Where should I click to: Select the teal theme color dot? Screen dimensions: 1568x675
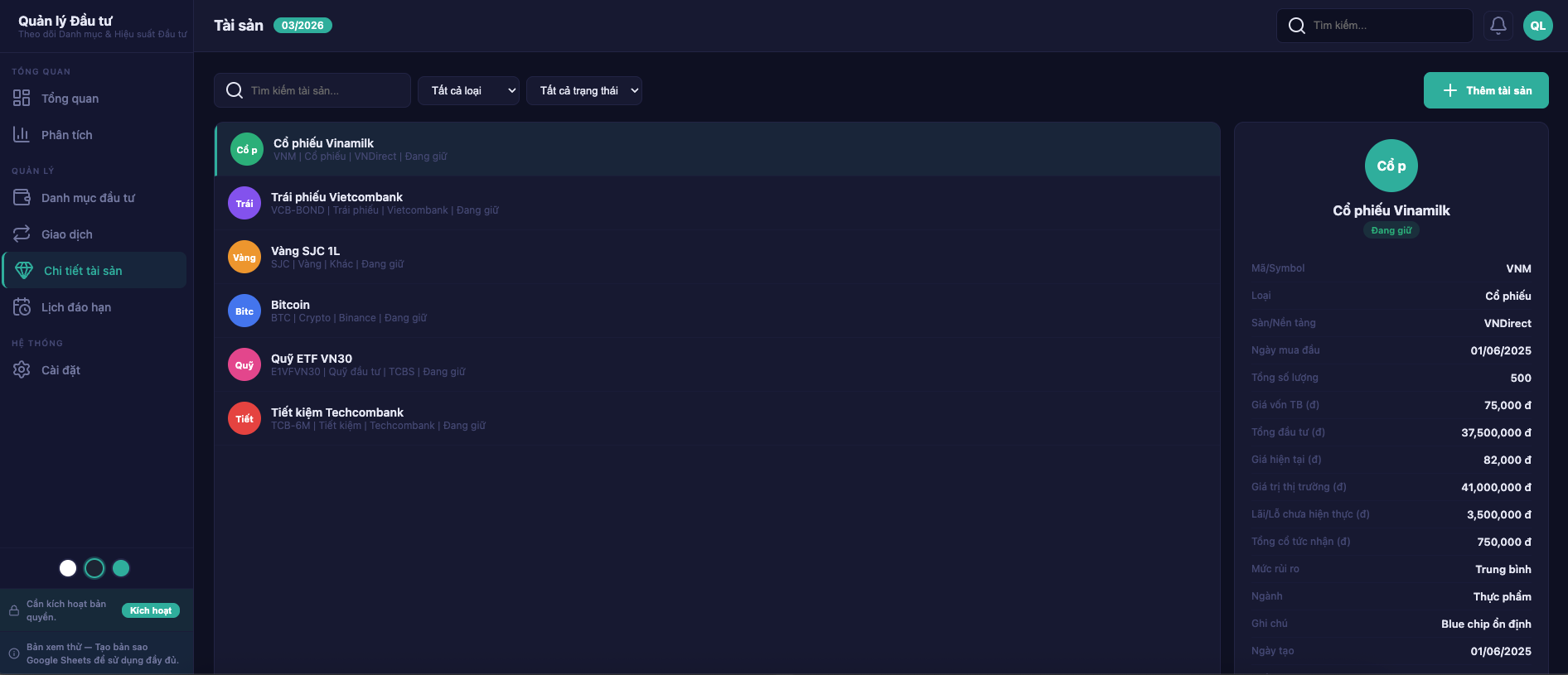pos(121,568)
